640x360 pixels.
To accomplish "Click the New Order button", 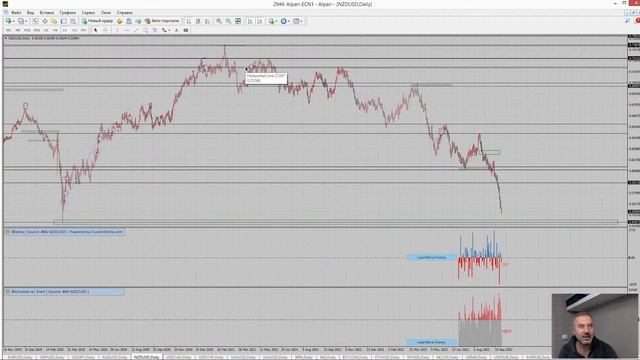I will pos(97,21).
